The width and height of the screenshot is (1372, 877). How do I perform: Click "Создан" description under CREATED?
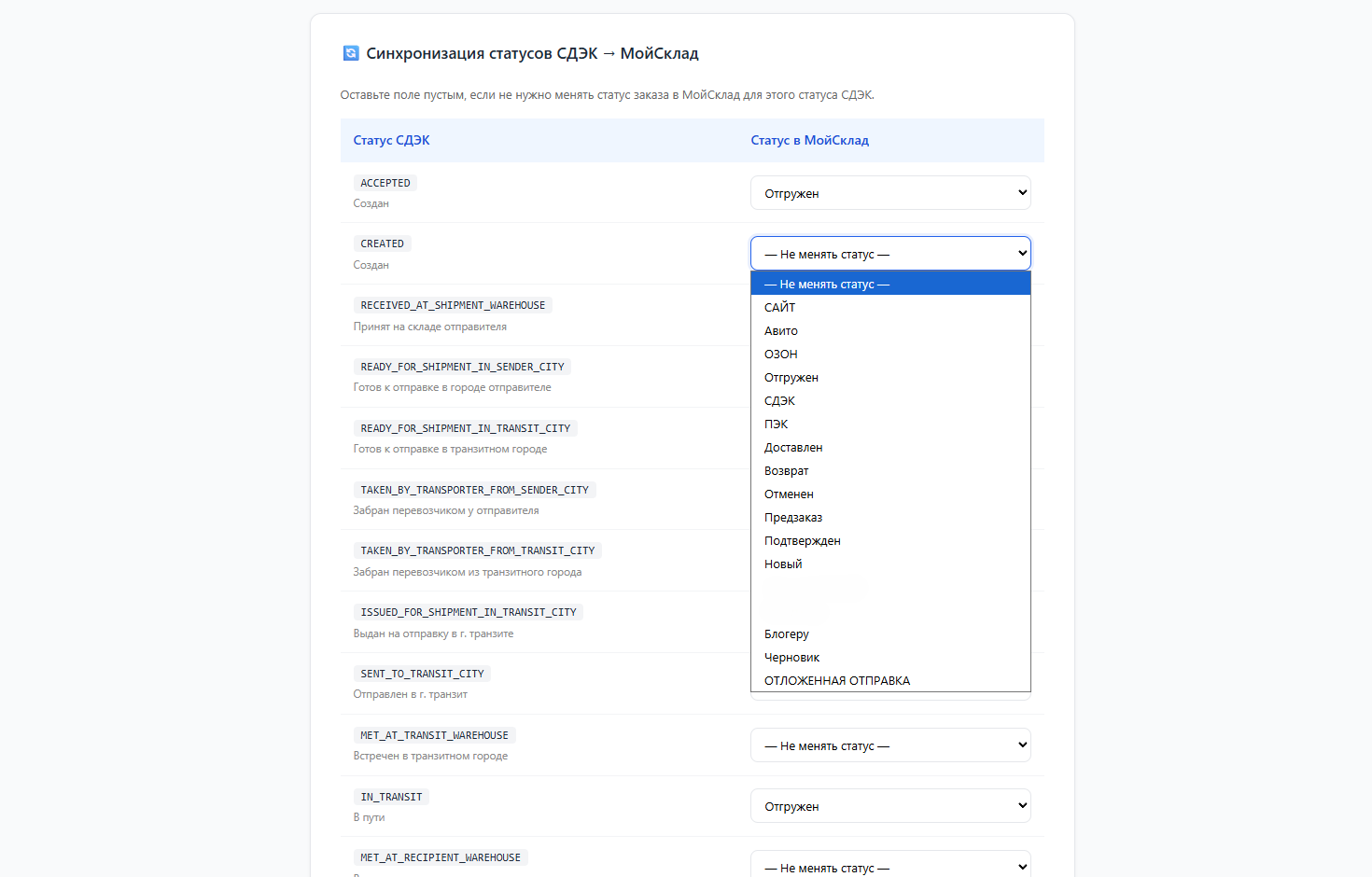point(371,265)
